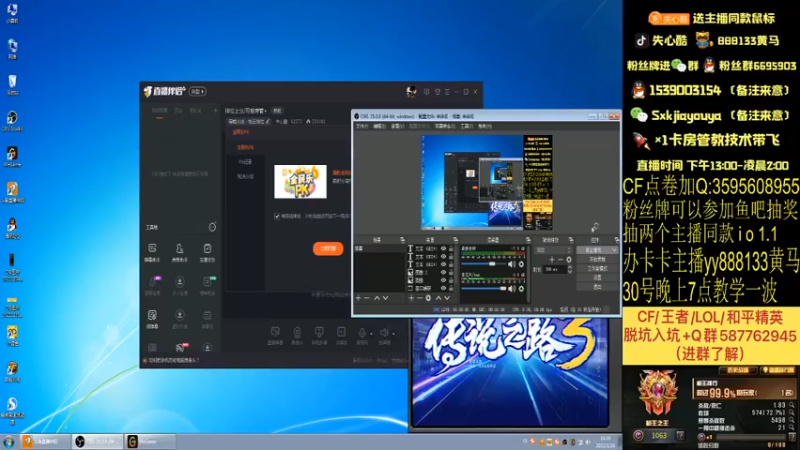Open dropdown beside the microphone icon in 直播伴侣
Image resolution: width=800 pixels, height=450 pixels.
coord(371,333)
